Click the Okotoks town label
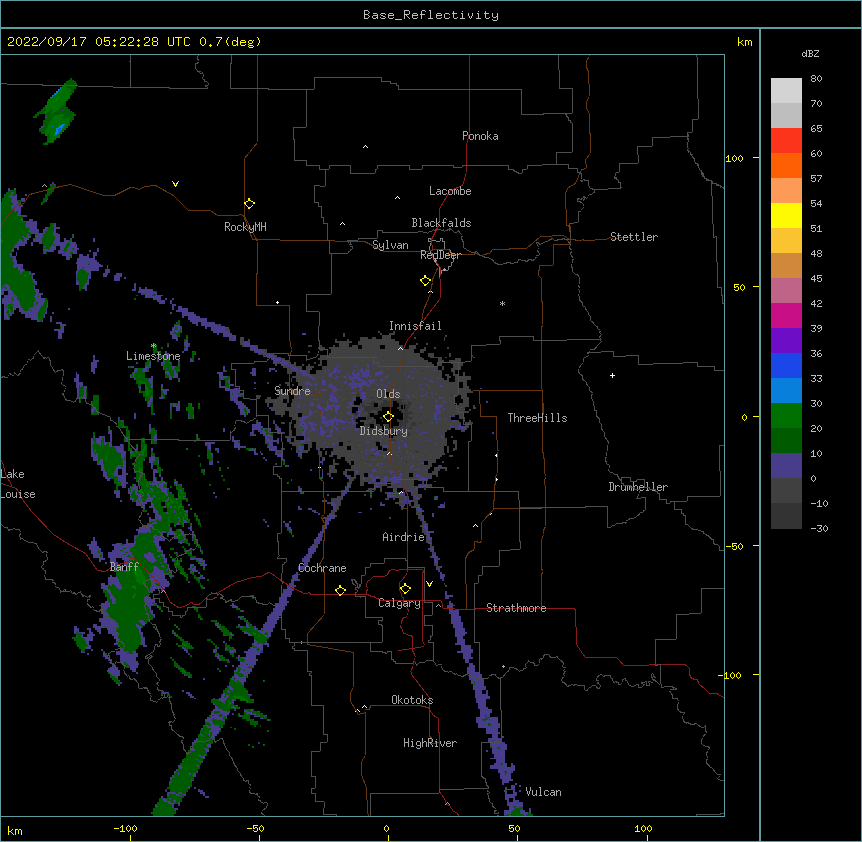The height and width of the screenshot is (842, 862). coord(412,700)
